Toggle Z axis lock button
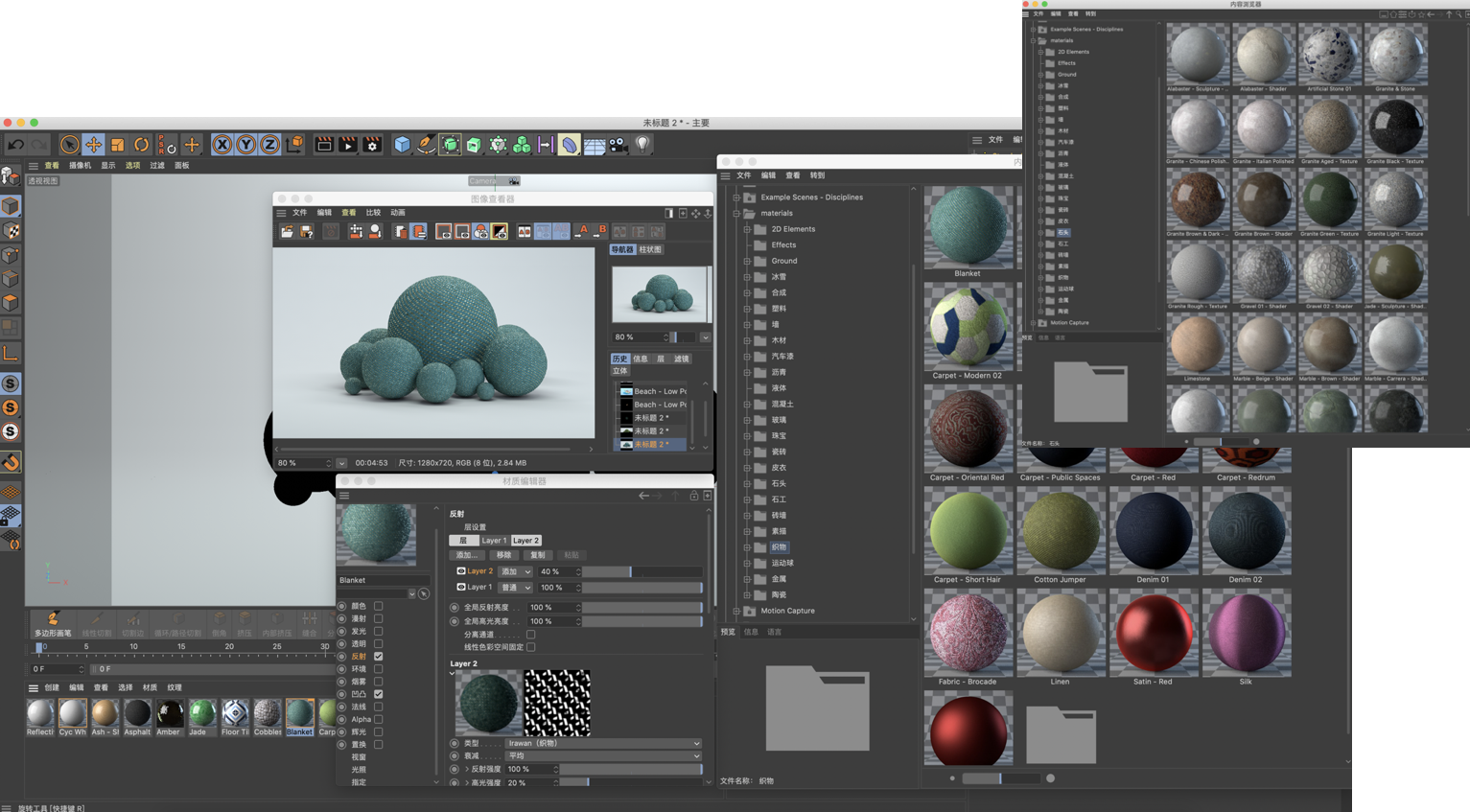This screenshot has width=1470, height=812. click(269, 145)
